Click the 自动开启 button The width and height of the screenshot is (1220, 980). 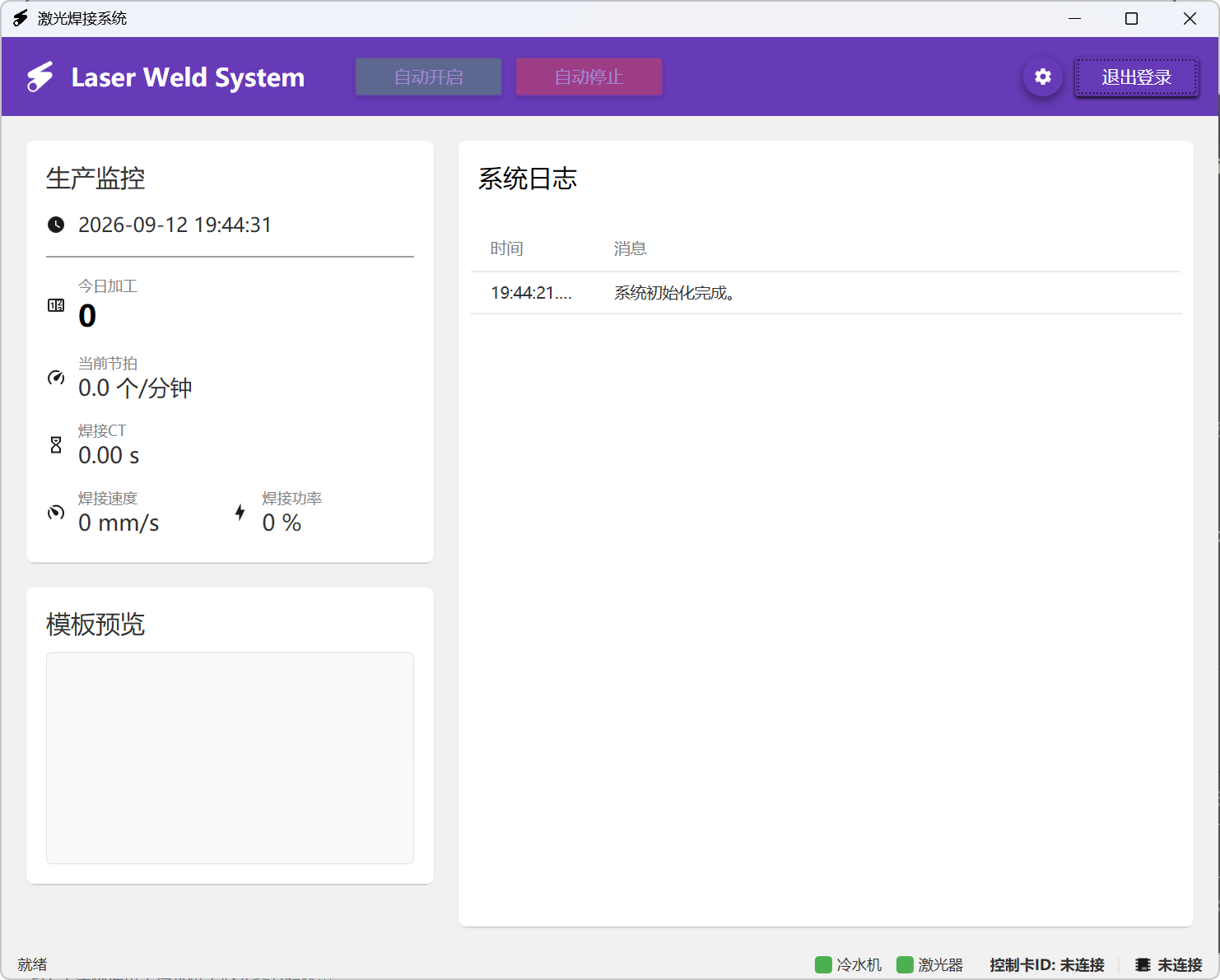click(428, 77)
